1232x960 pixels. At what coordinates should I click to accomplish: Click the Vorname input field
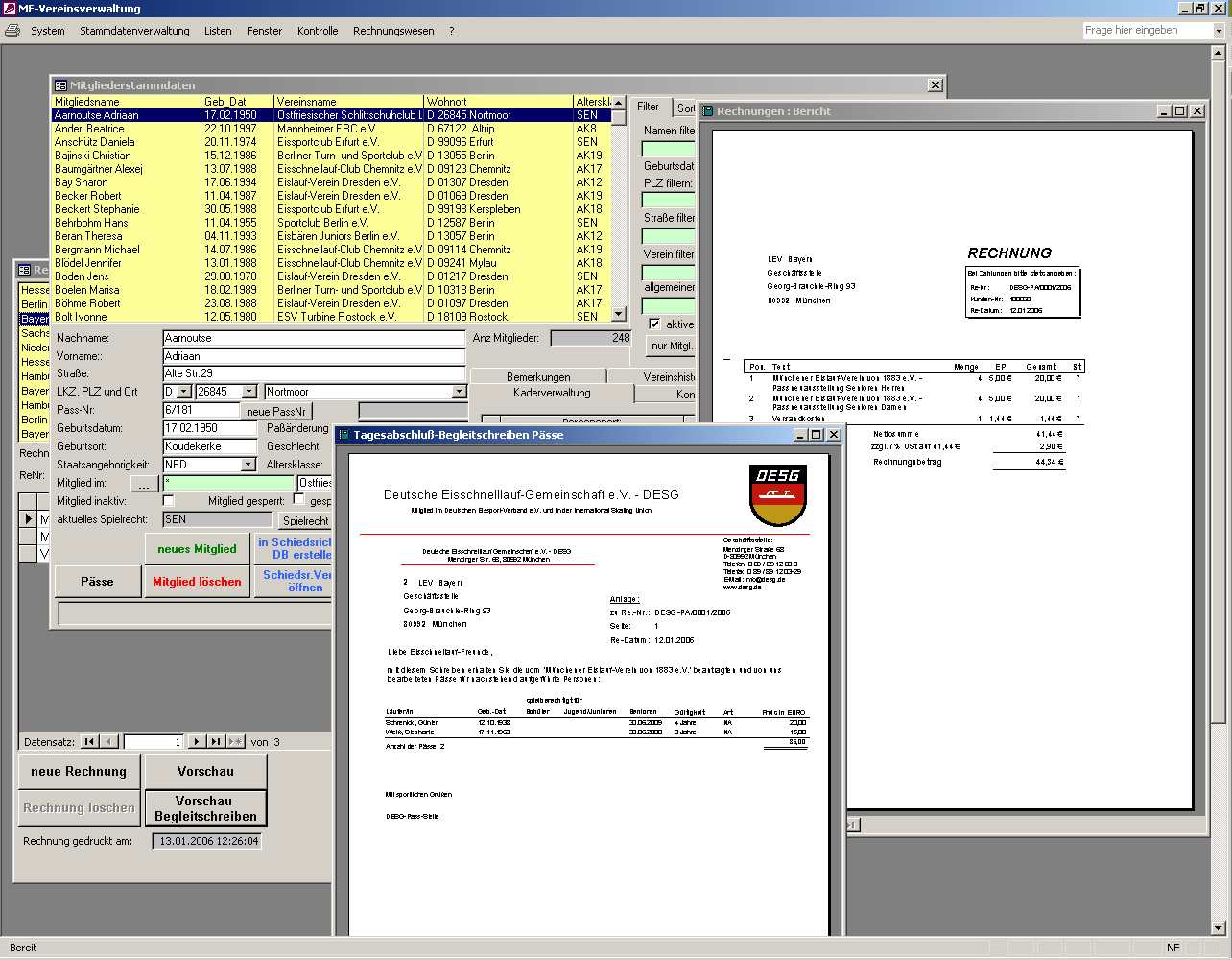(x=314, y=356)
